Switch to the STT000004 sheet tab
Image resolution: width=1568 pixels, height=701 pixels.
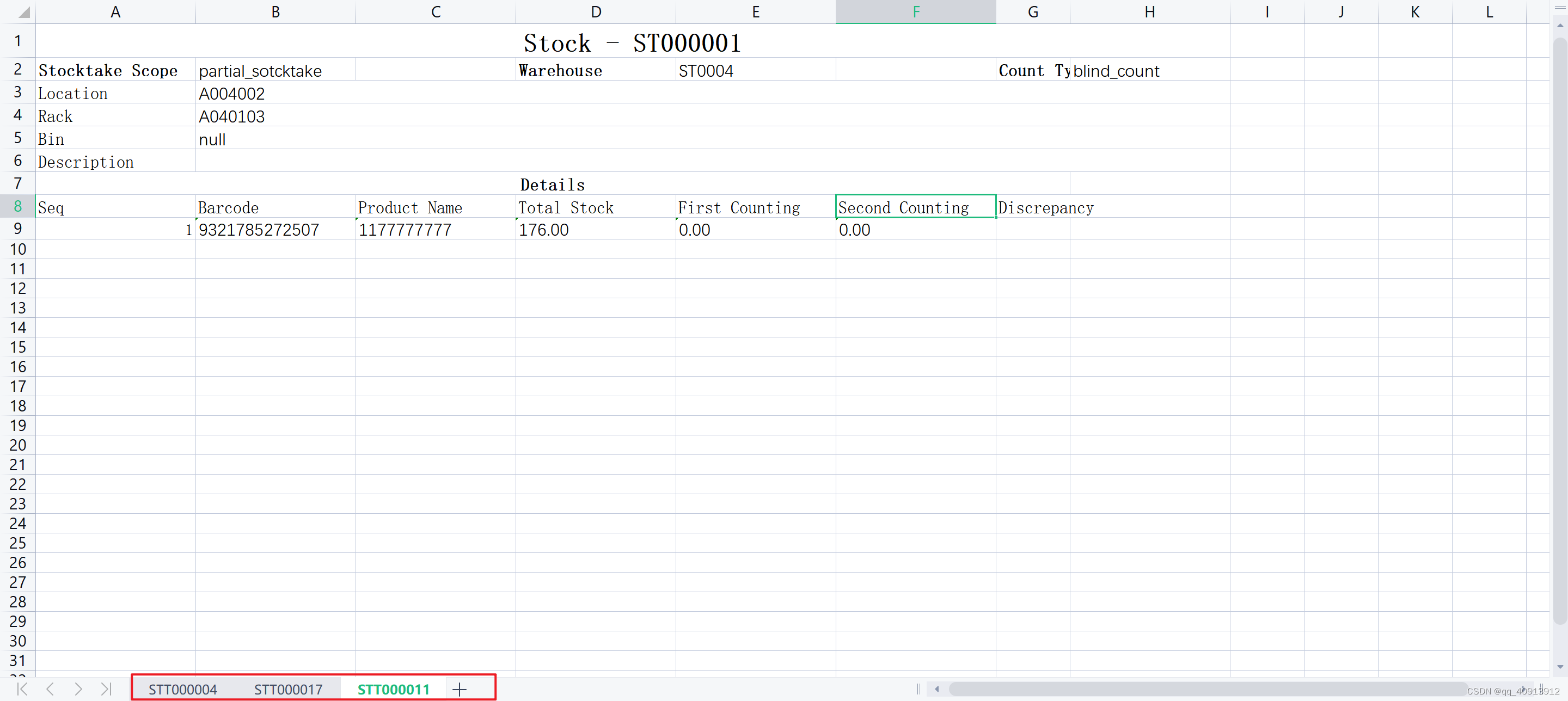click(182, 690)
